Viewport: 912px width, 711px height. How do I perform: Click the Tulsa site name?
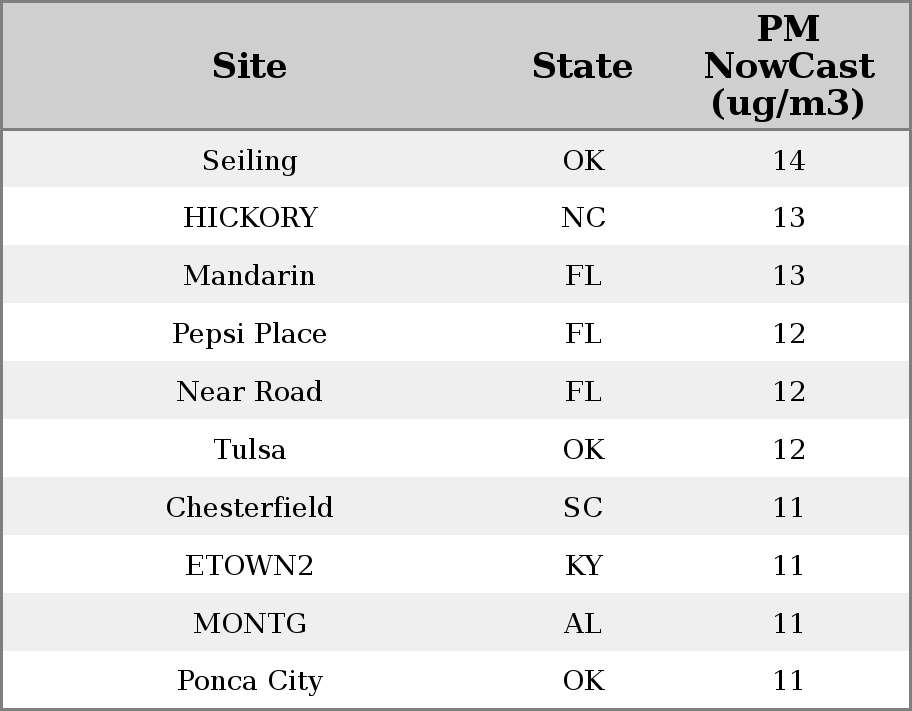250,450
